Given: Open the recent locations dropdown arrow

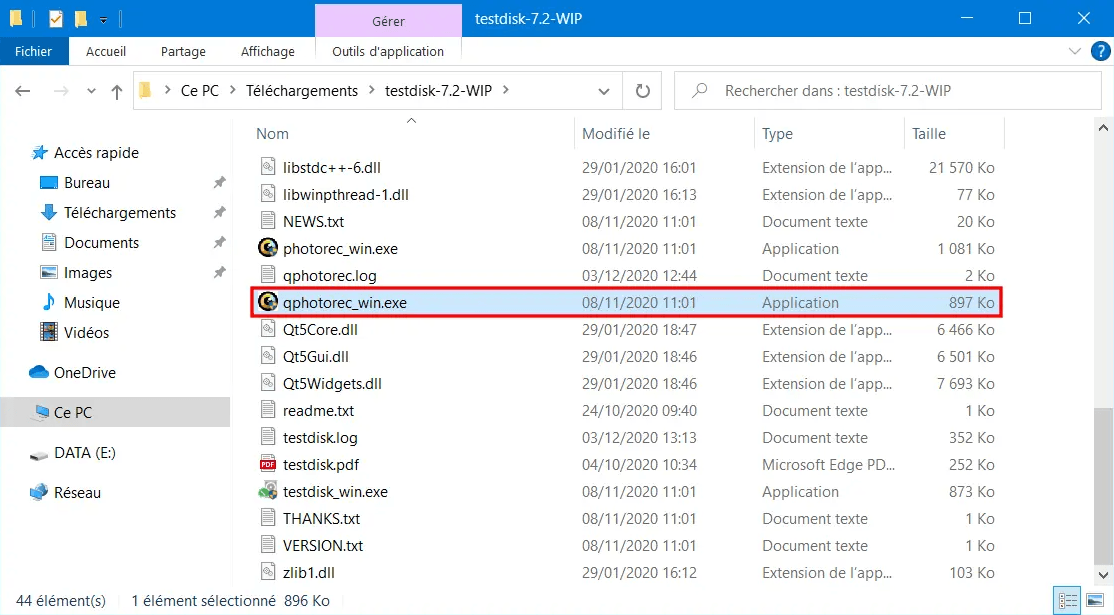Looking at the screenshot, I should 90,91.
